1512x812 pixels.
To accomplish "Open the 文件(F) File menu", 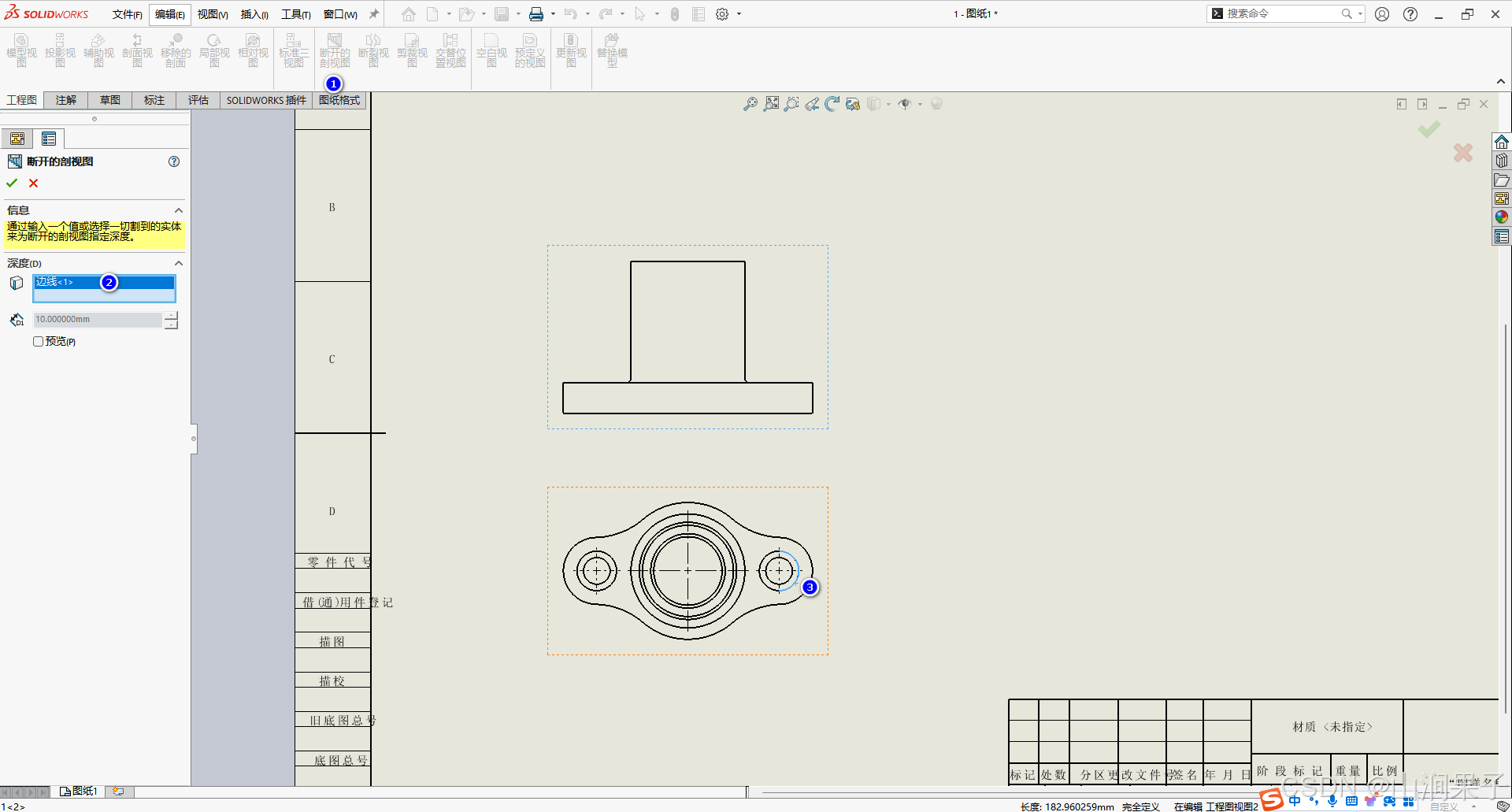I will [127, 14].
